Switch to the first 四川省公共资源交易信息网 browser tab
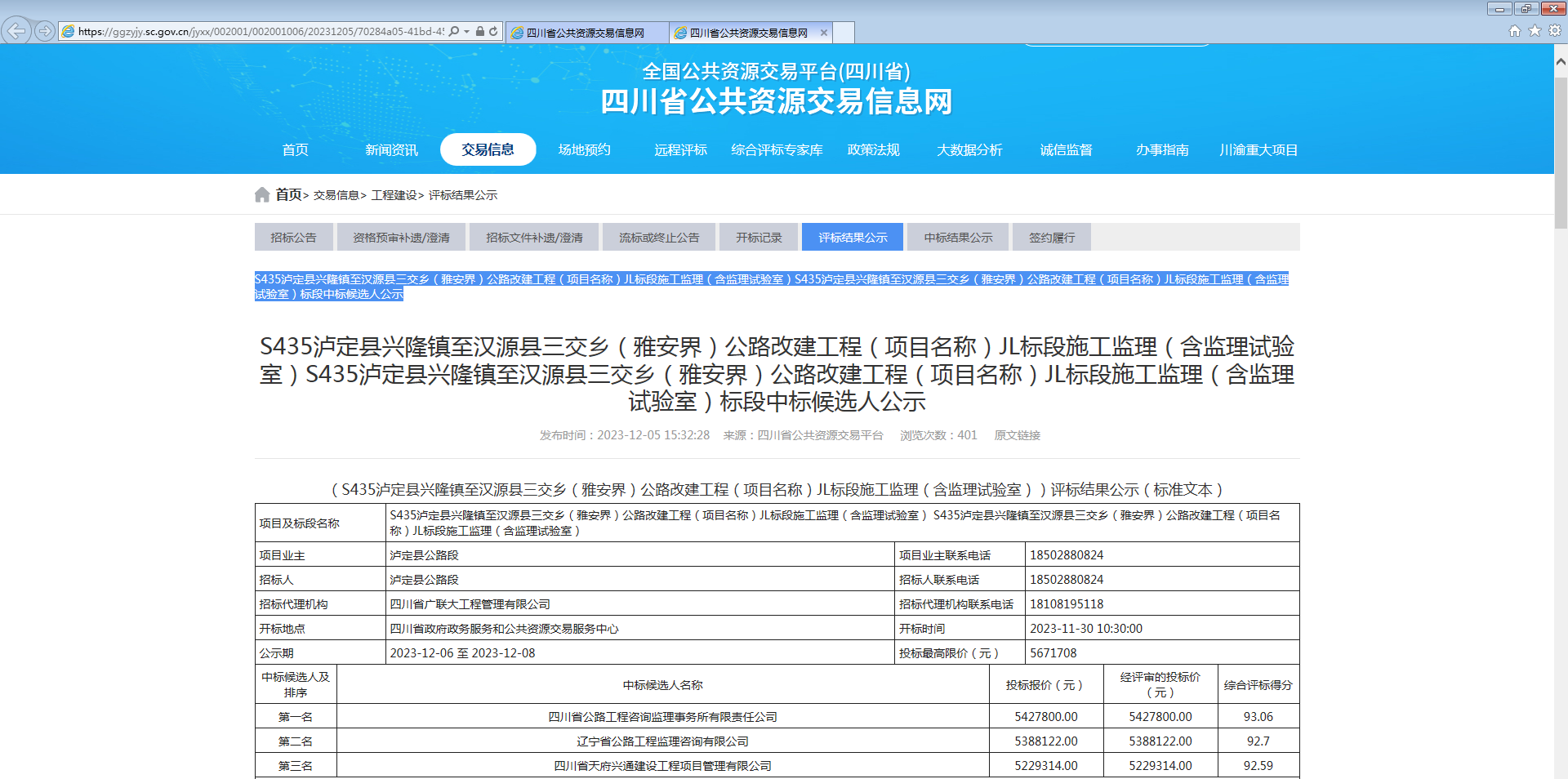Image resolution: width=1568 pixels, height=779 pixels. coord(586,33)
